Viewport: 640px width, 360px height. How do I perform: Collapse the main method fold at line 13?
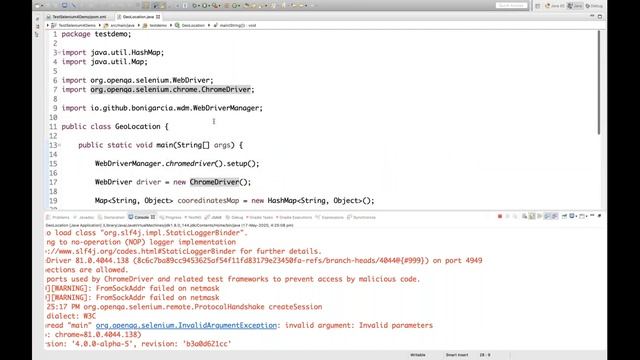[x=59, y=145]
